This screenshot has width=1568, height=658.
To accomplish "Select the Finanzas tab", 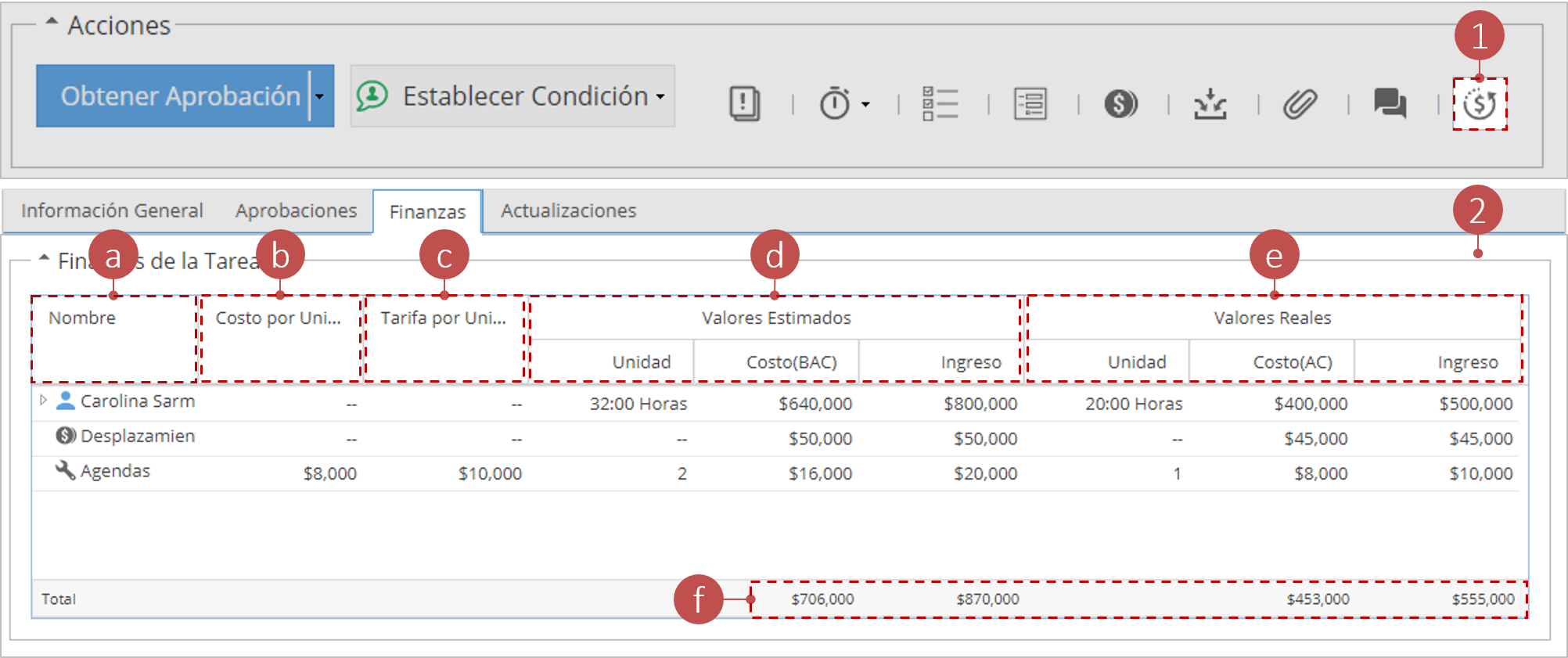I will (427, 212).
